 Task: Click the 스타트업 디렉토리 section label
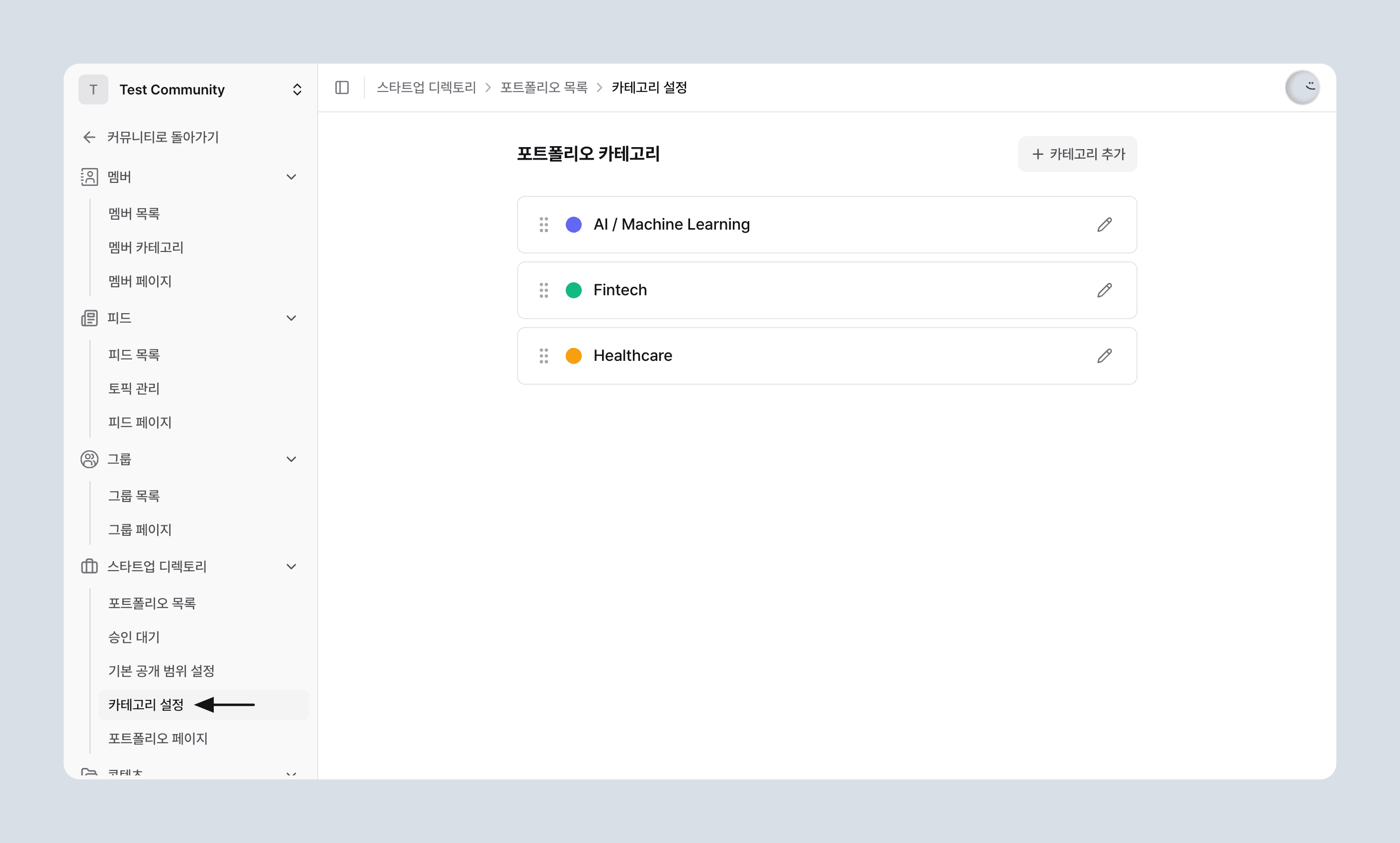pos(157,566)
